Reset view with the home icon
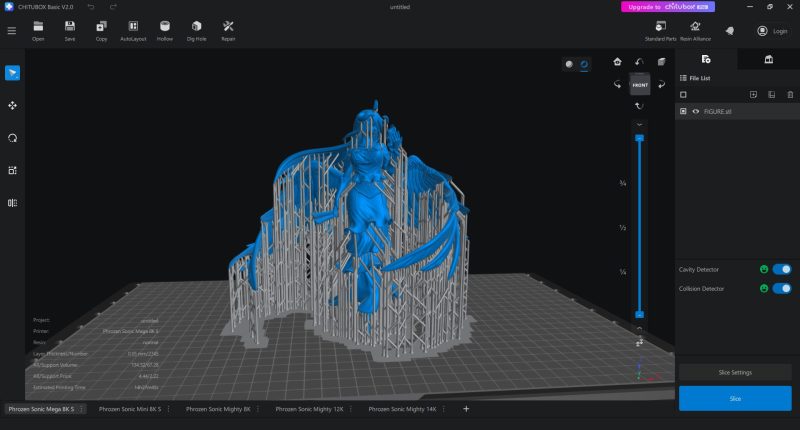Screen dimensions: 800x430 point(617,62)
